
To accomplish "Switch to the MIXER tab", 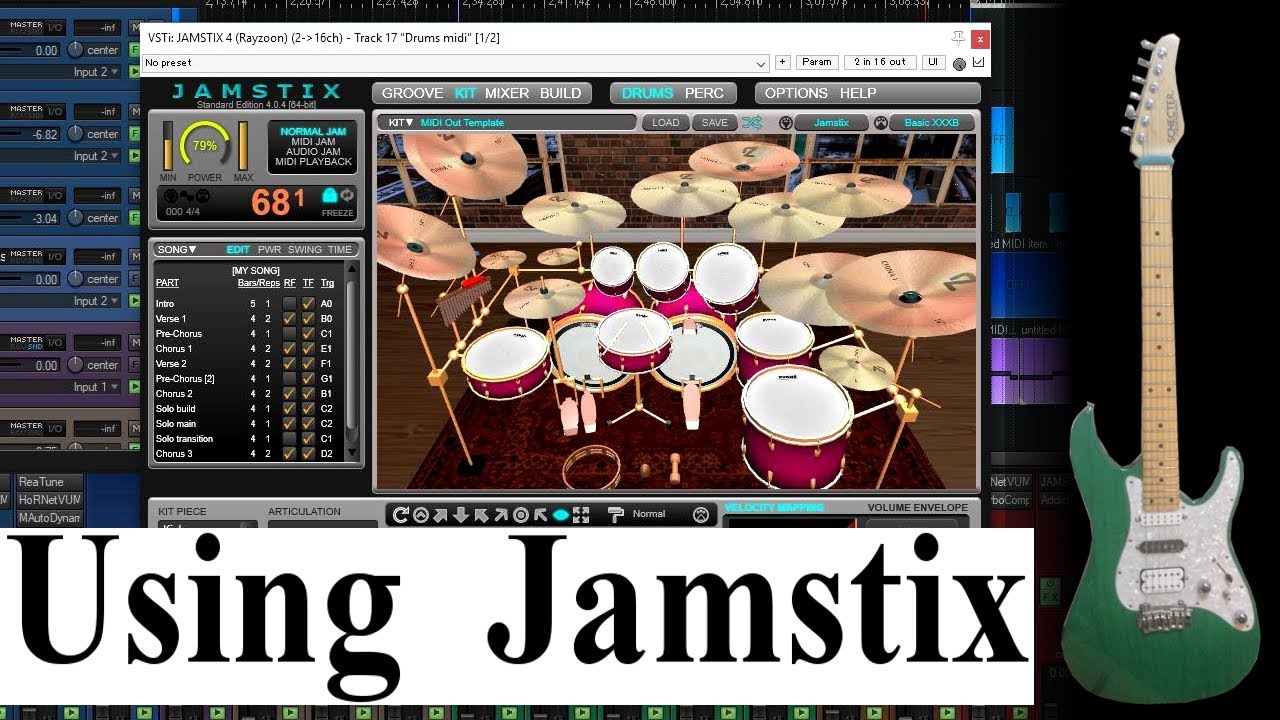I will (507, 93).
